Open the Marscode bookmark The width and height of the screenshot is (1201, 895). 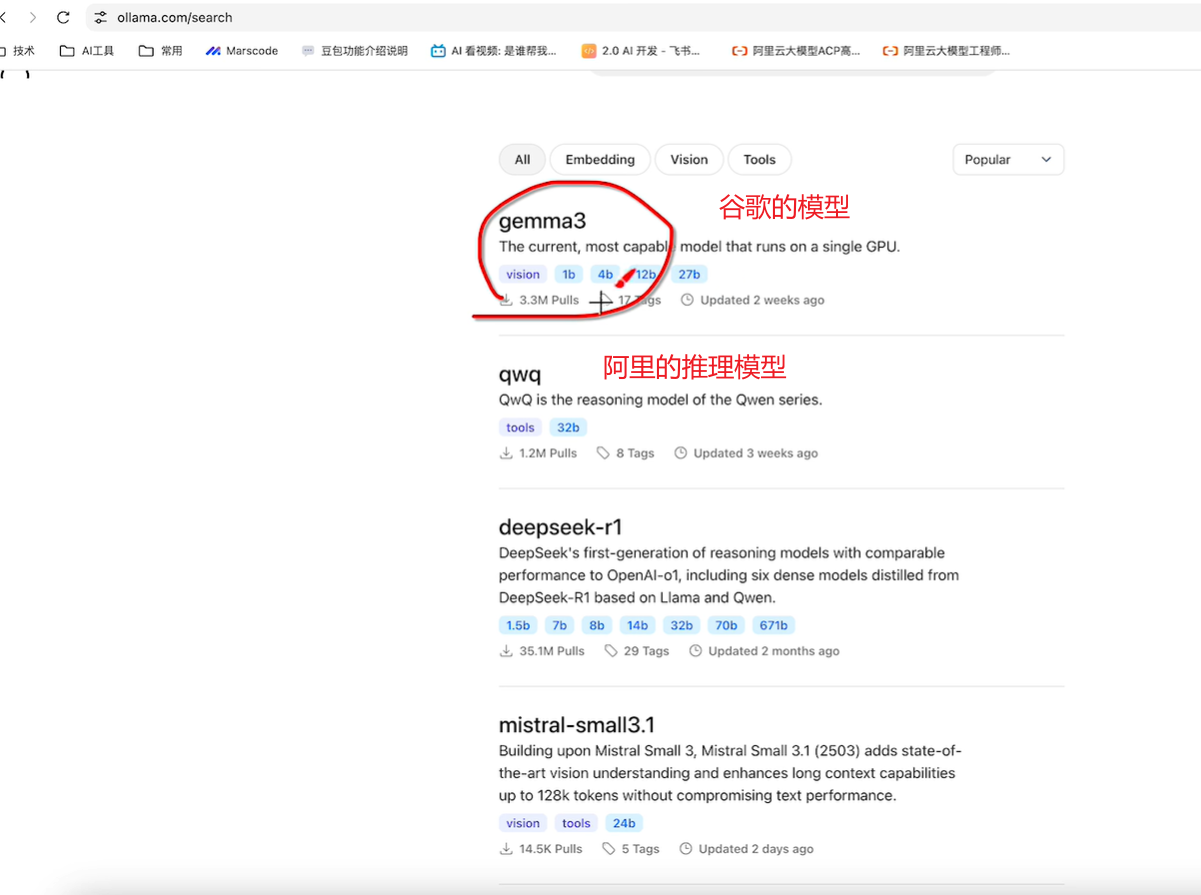pyautogui.click(x=242, y=50)
